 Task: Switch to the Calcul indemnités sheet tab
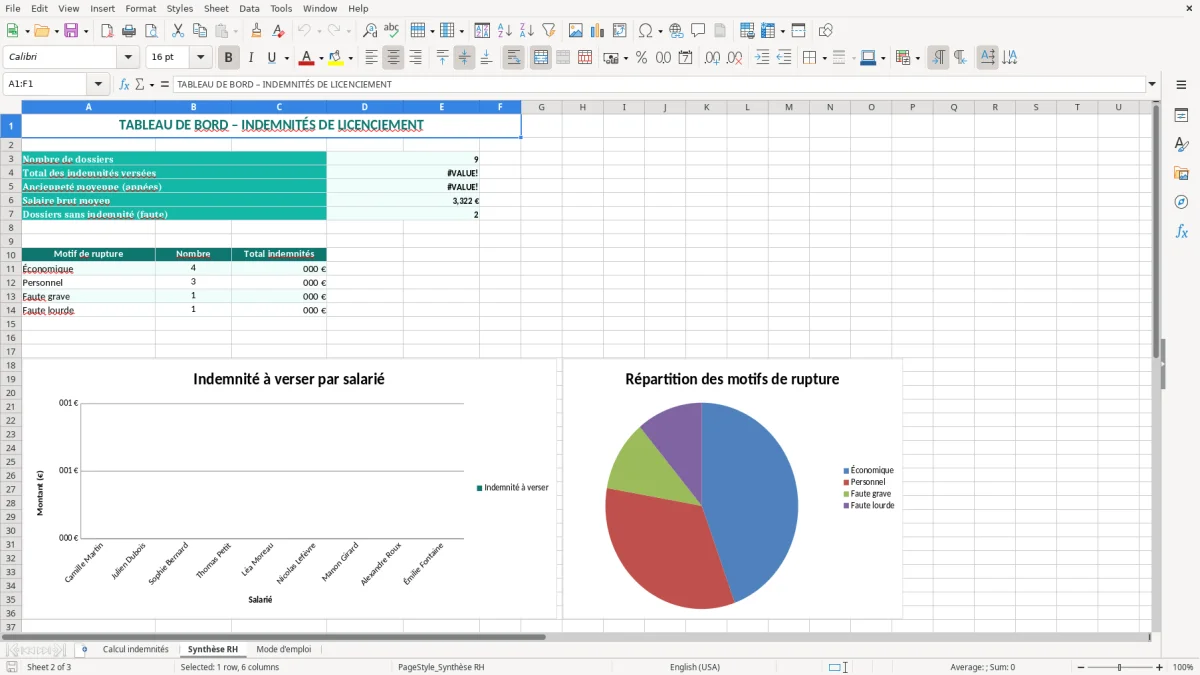tap(135, 650)
